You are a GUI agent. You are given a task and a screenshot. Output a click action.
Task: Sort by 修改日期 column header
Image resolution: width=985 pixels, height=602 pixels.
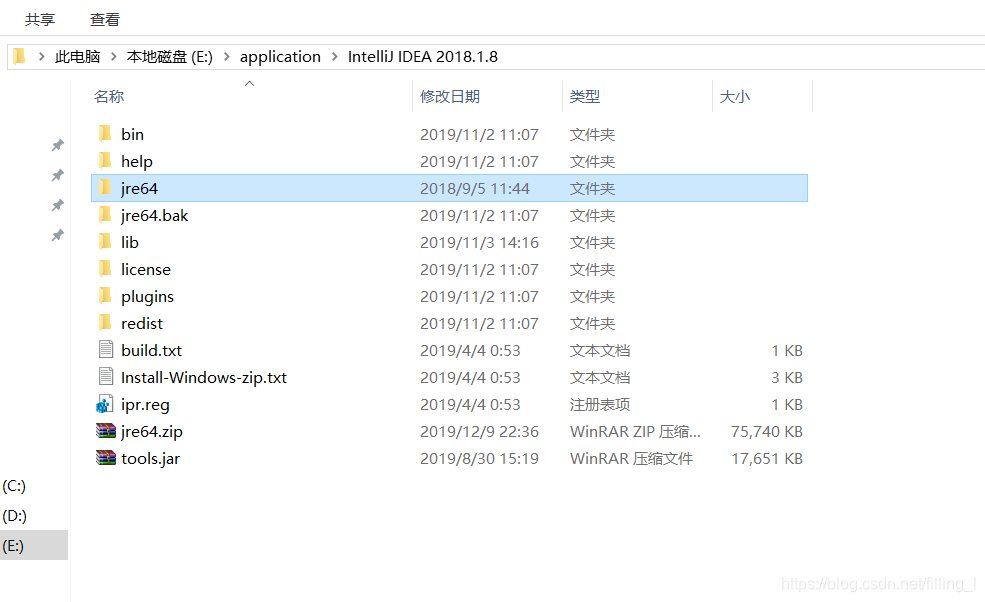[x=450, y=97]
